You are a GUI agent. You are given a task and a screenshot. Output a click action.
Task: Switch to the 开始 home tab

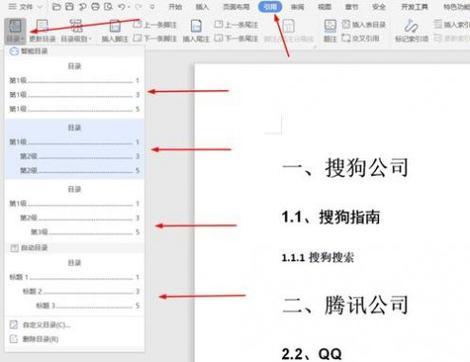click(175, 7)
